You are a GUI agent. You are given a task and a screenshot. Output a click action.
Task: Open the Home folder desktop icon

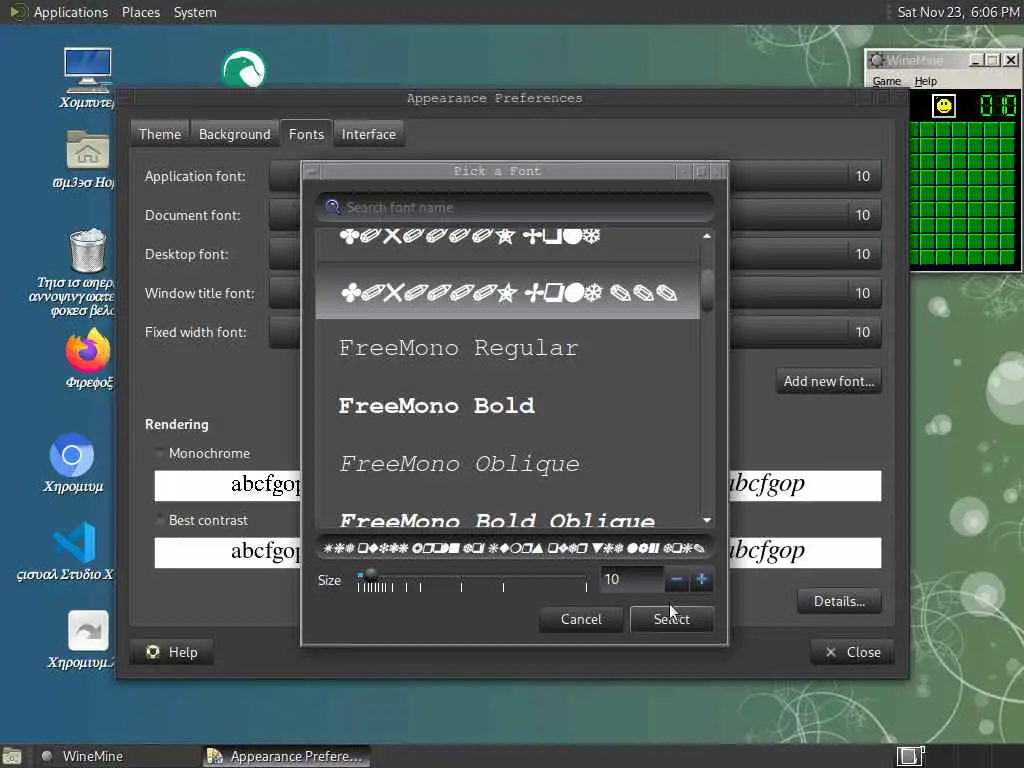pos(88,150)
